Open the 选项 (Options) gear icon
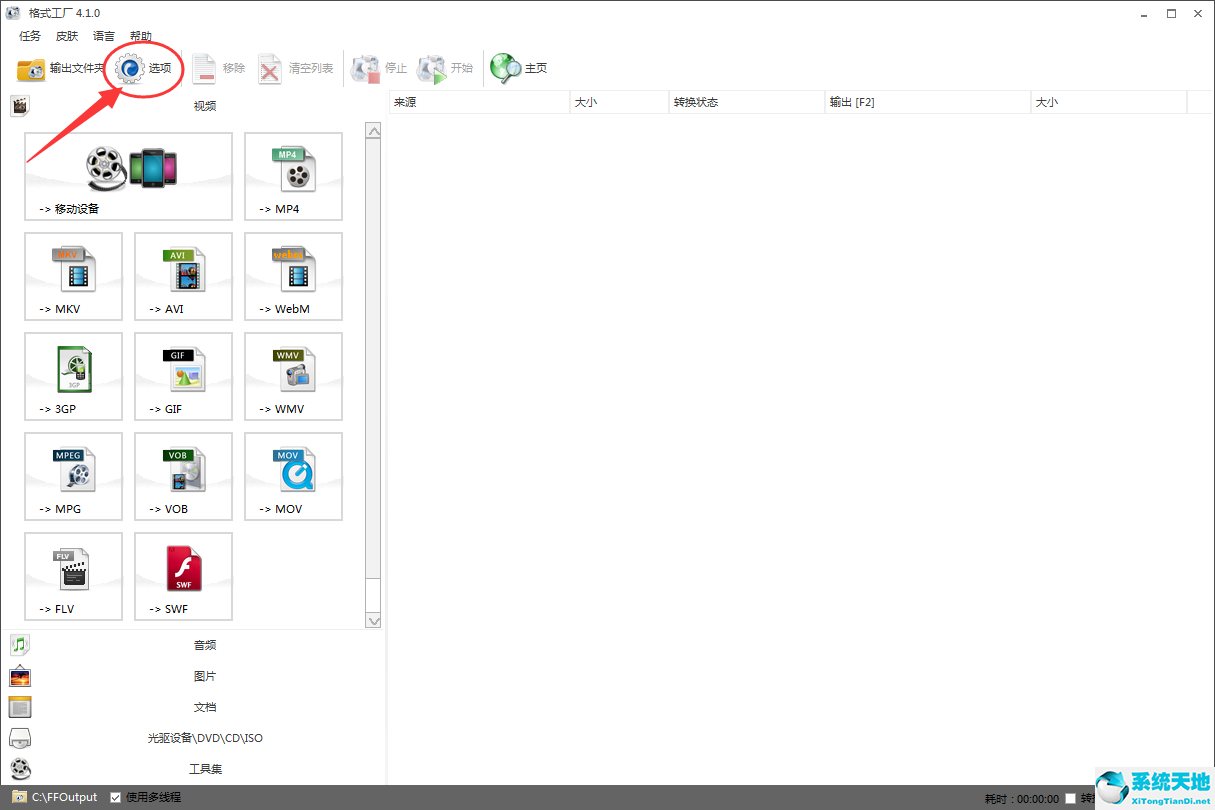This screenshot has width=1215, height=810. point(130,68)
